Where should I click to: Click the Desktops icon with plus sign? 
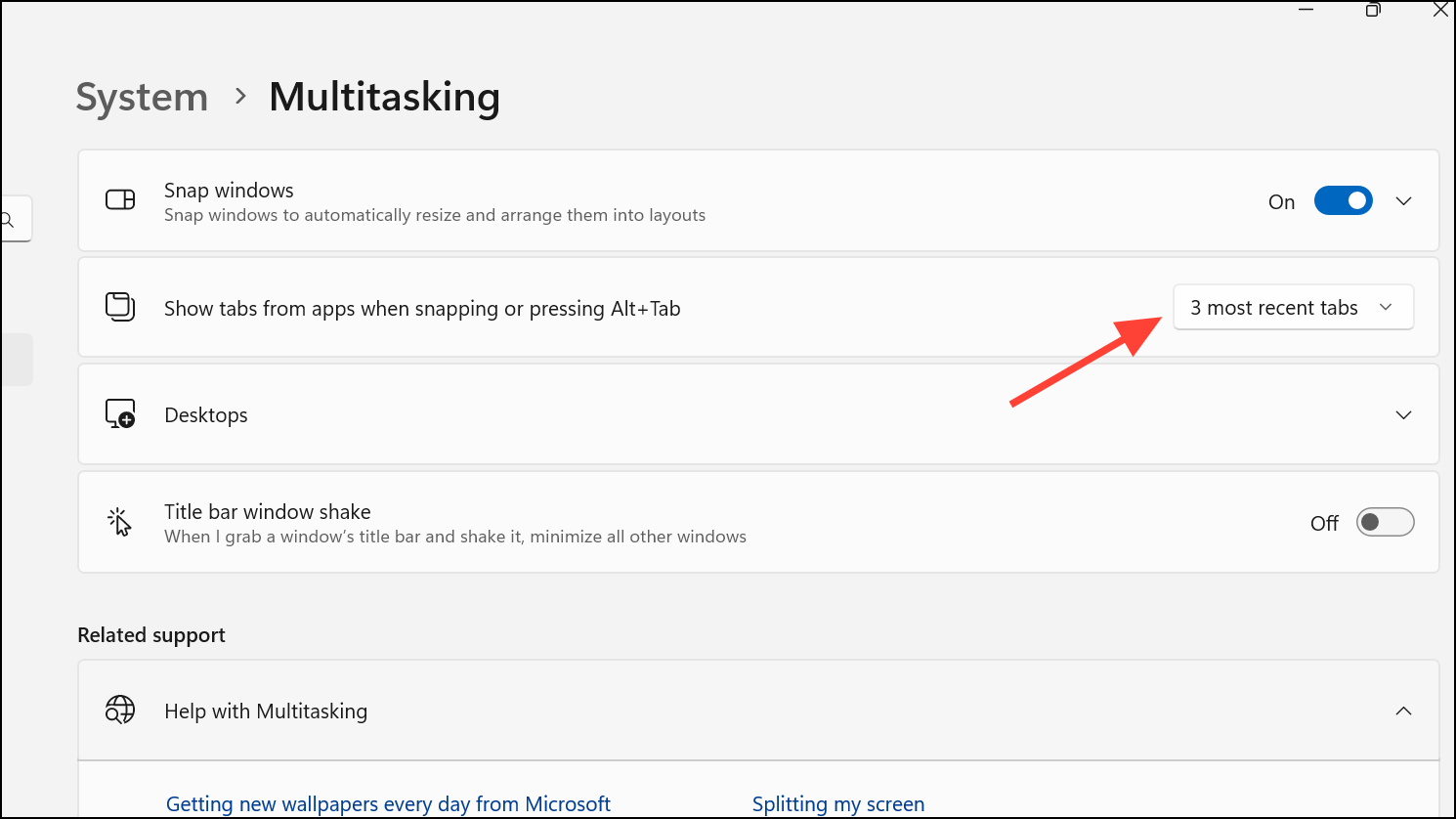click(x=120, y=414)
